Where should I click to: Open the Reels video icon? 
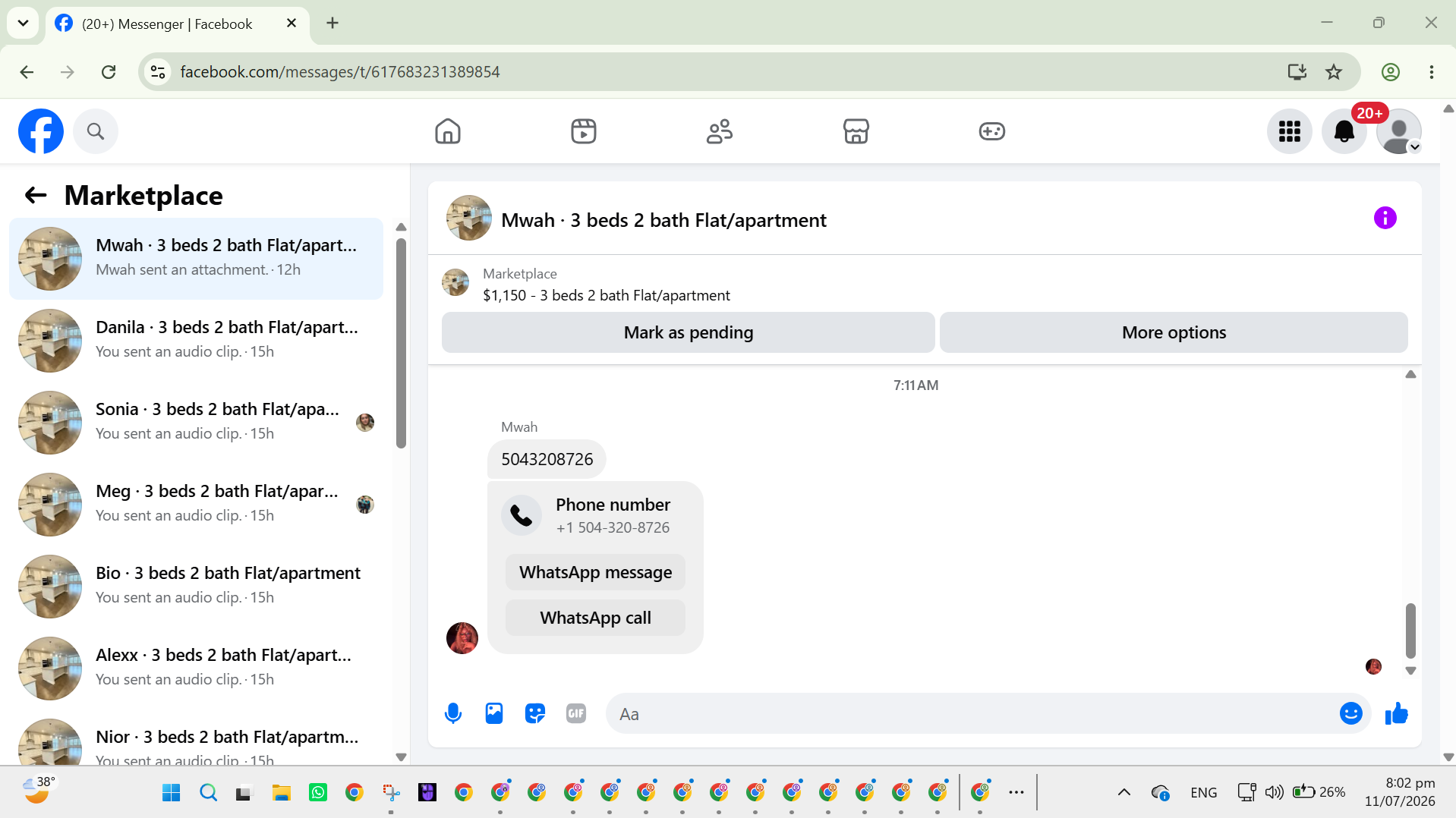tap(584, 131)
